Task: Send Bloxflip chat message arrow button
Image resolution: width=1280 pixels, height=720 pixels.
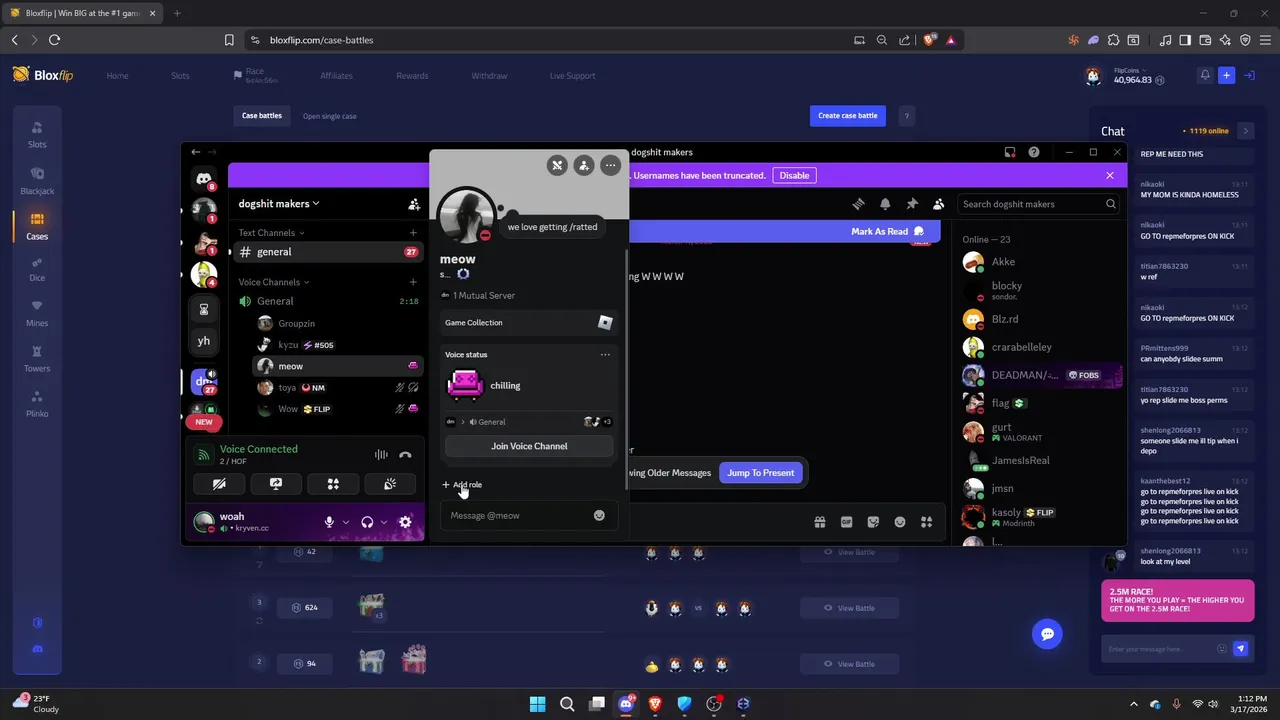Action: click(x=1241, y=649)
